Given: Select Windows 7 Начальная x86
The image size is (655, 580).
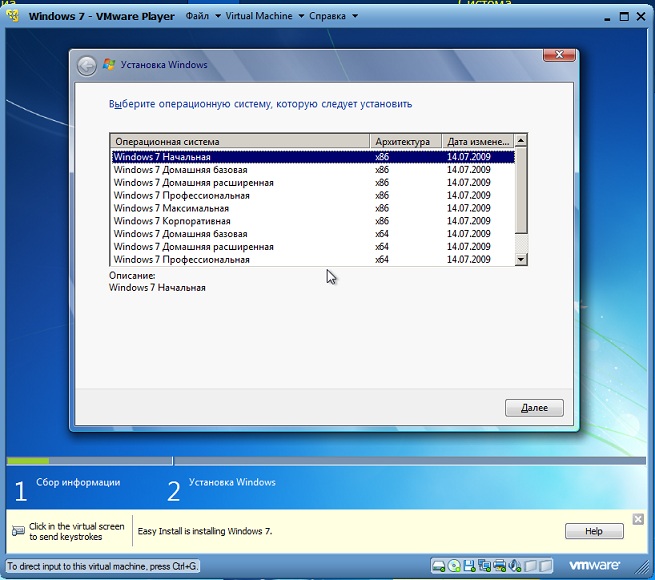Looking at the screenshot, I should [313, 157].
